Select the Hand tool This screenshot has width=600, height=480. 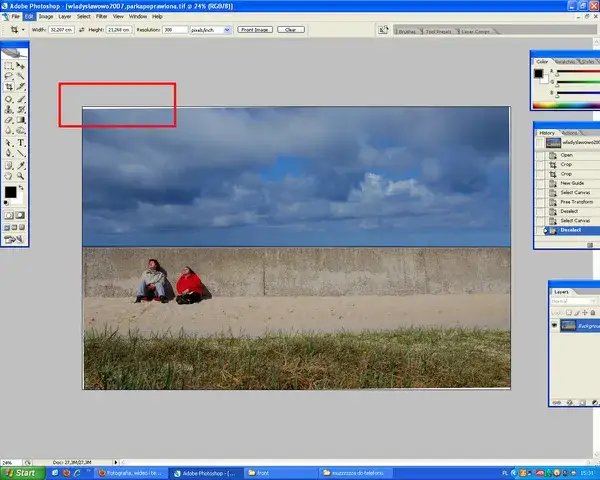(9, 176)
